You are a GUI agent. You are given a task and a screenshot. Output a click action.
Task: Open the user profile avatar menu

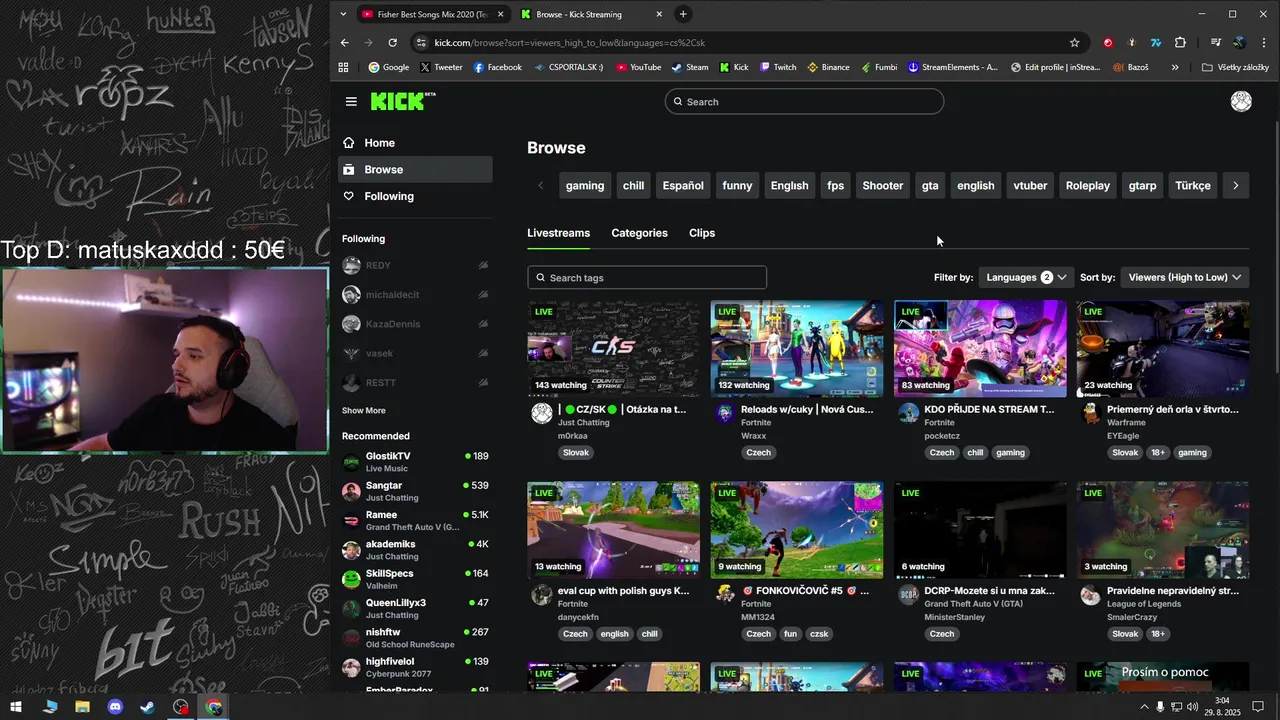click(x=1241, y=101)
